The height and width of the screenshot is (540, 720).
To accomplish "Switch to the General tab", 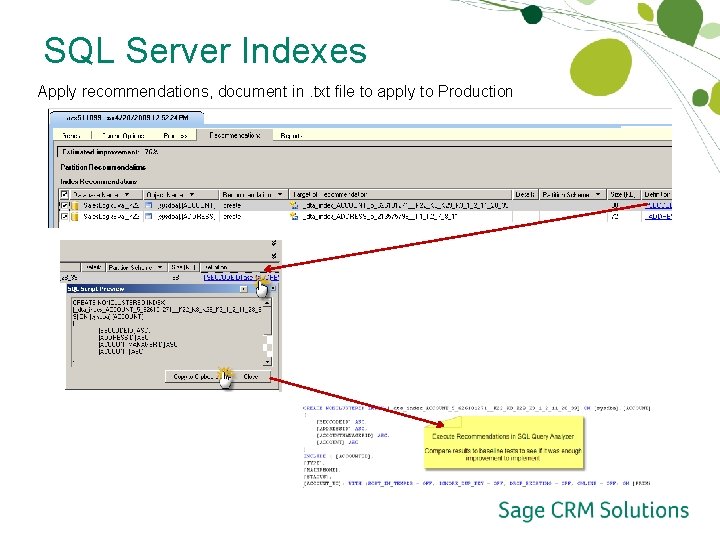I will point(71,136).
